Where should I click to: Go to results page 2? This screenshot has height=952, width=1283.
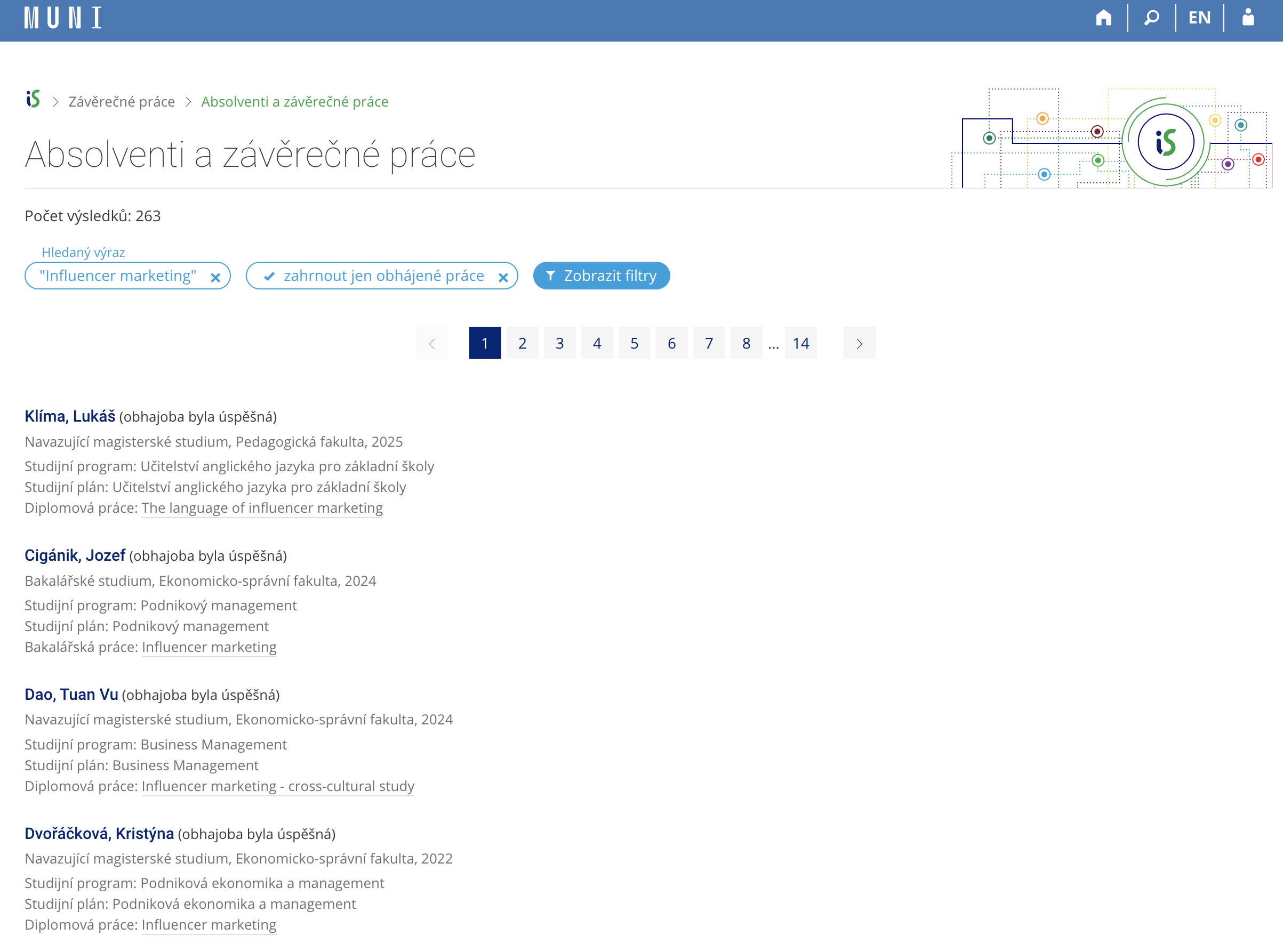pos(522,343)
